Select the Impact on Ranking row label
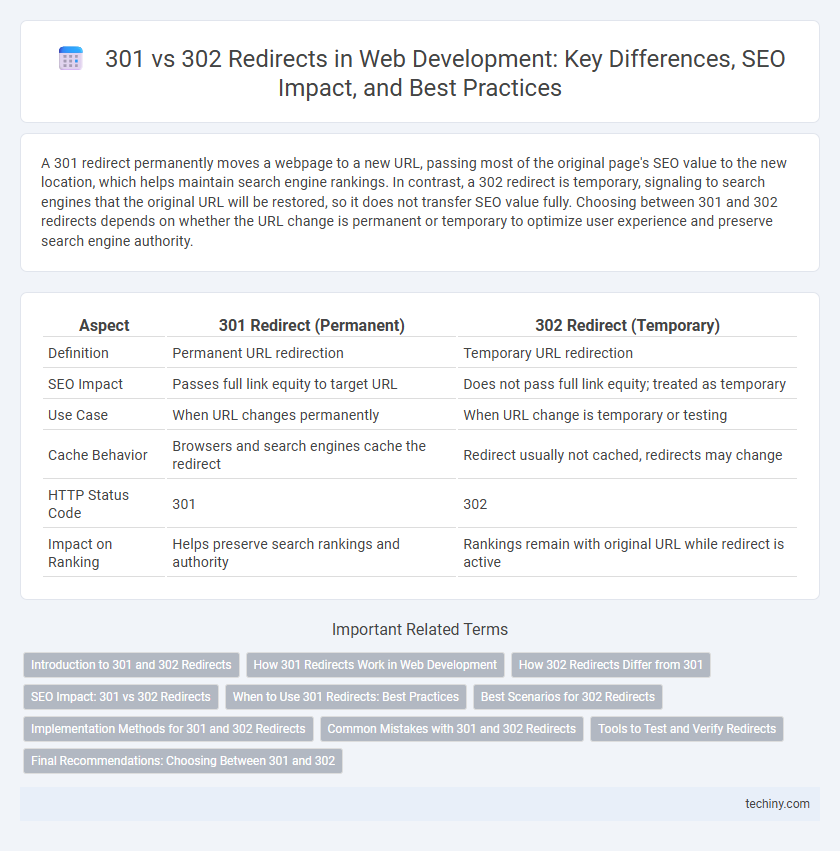This screenshot has height=851, width=840. point(80,552)
